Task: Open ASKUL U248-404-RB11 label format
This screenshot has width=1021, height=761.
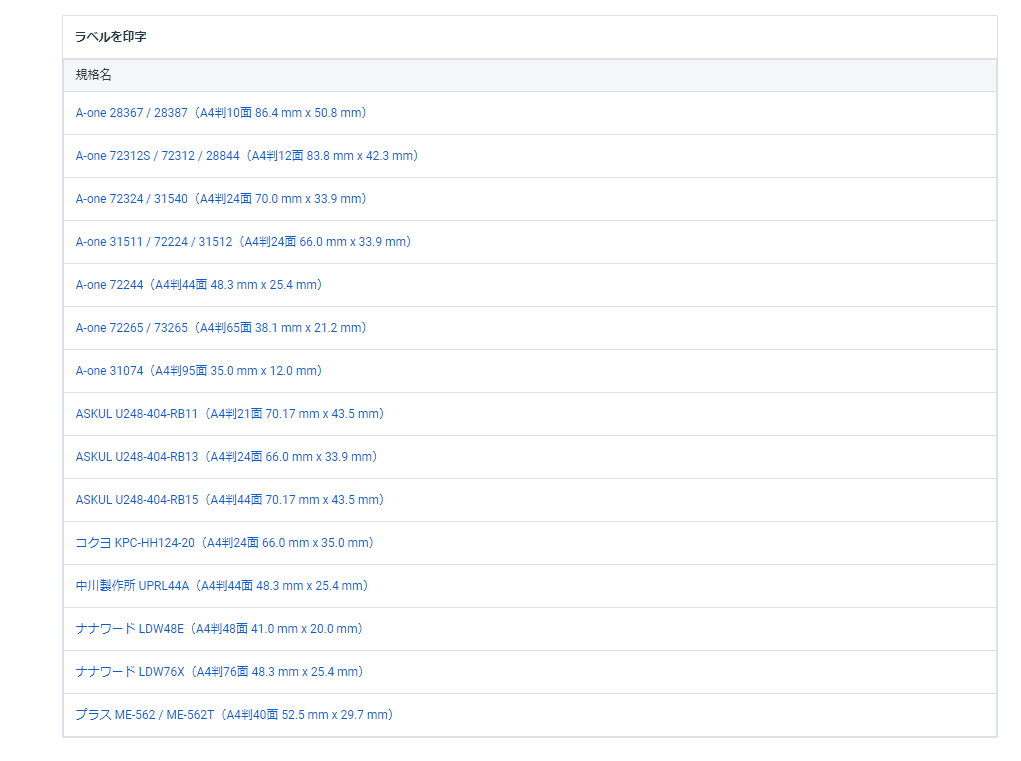Action: [230, 413]
